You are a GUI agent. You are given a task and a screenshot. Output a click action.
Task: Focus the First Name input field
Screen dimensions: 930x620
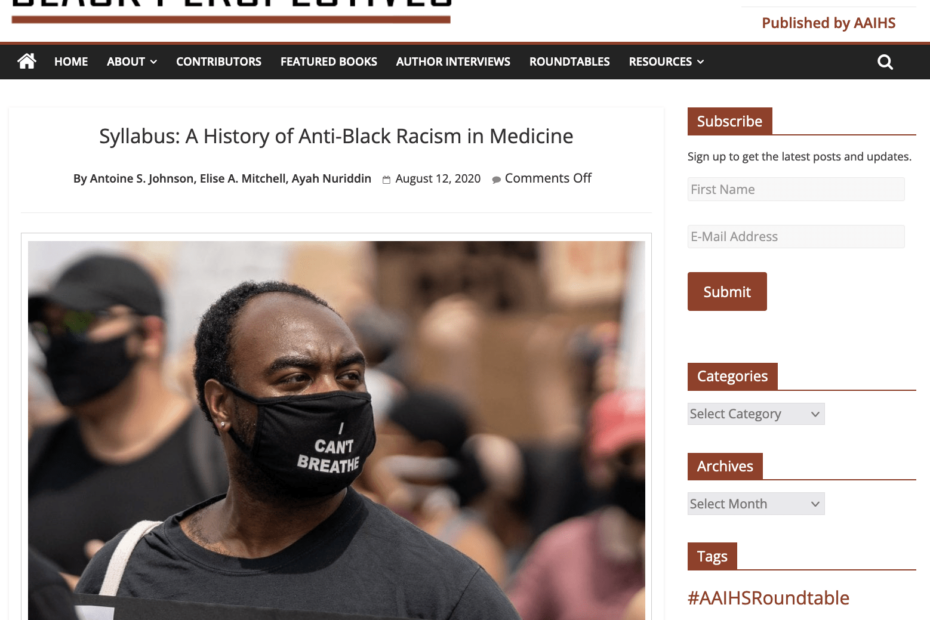pos(796,189)
